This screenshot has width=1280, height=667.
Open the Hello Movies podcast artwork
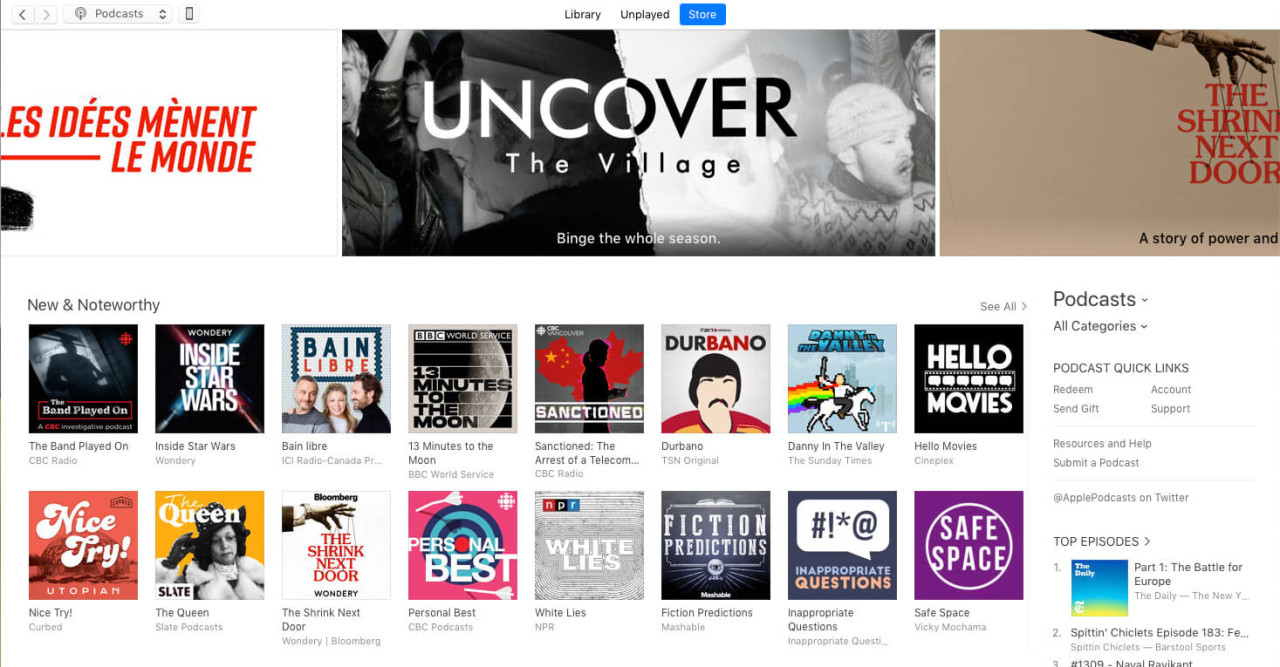click(x=968, y=378)
